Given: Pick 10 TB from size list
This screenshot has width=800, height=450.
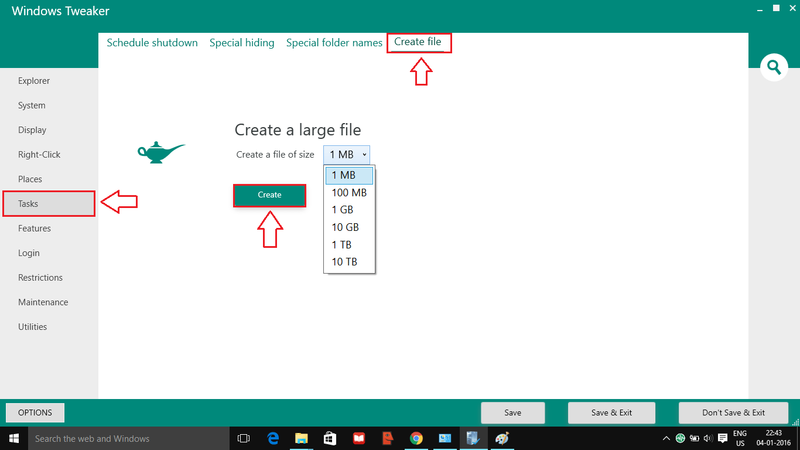Looking at the screenshot, I should coord(349,262).
